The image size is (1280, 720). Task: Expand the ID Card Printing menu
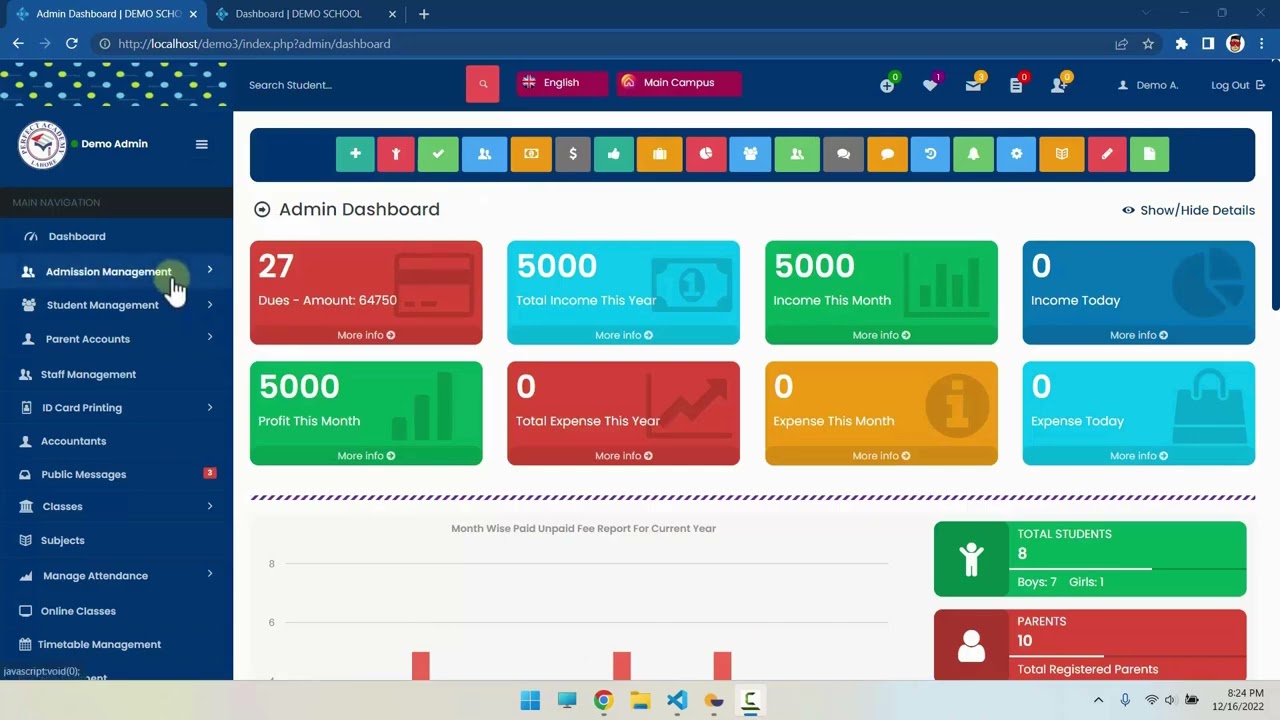coord(117,408)
